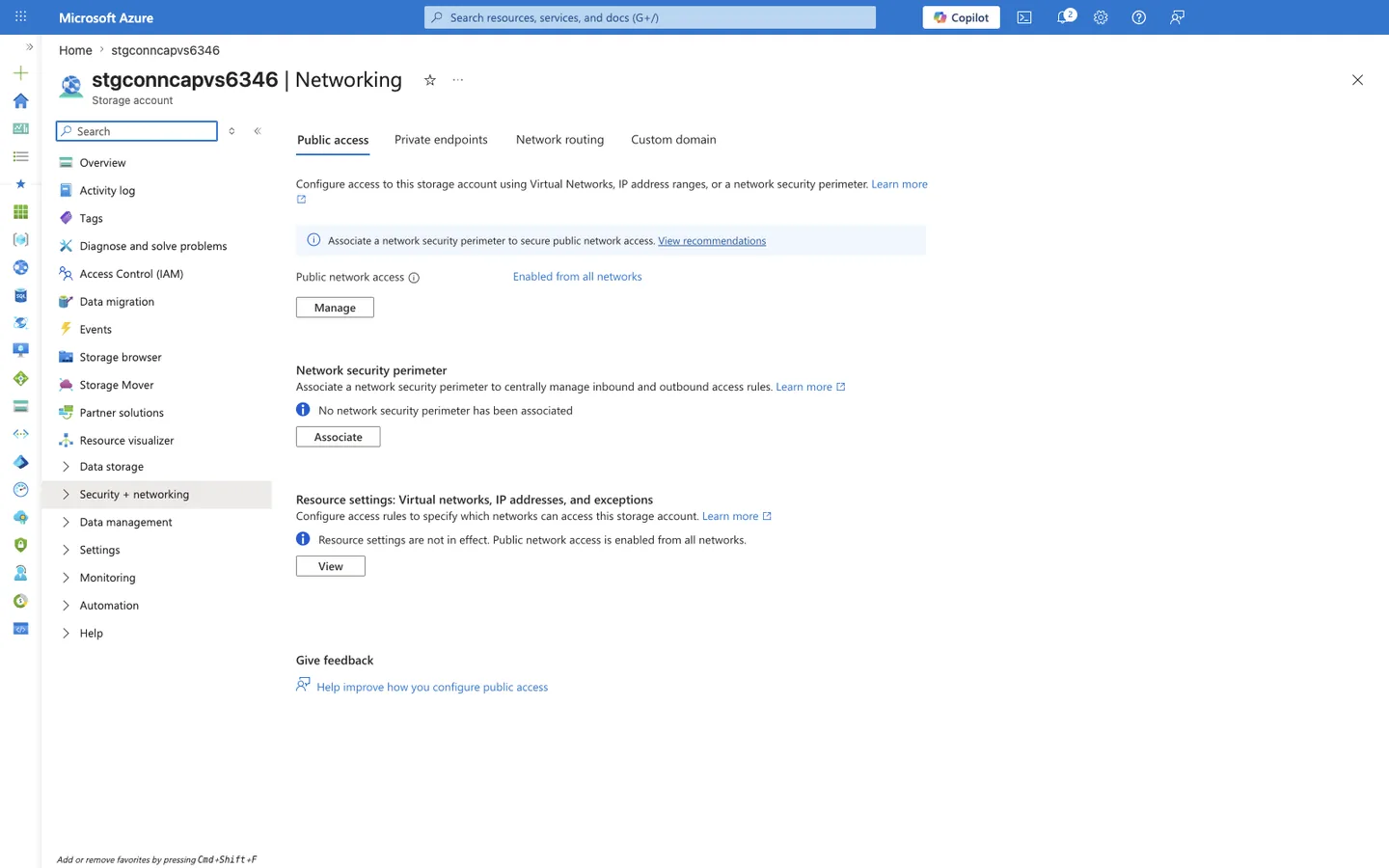The image size is (1389, 868).
Task: Open Access Control (IAM) menu item
Action: point(131,274)
